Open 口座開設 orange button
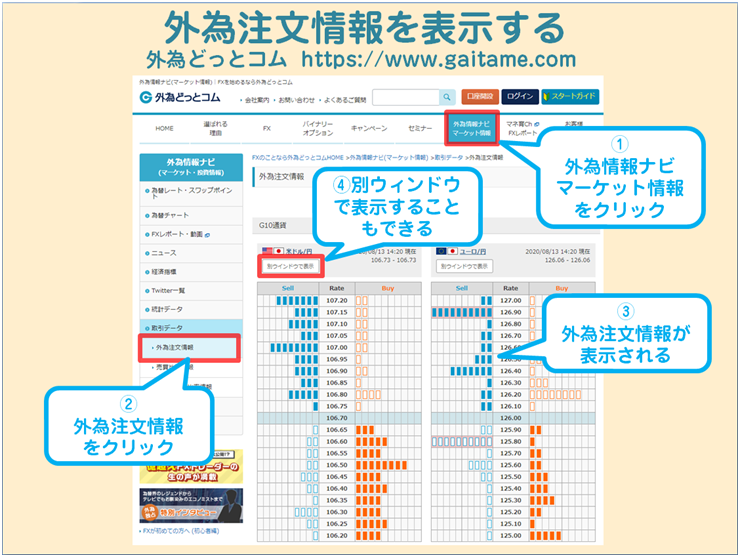The width and height of the screenshot is (740, 557). point(480,97)
